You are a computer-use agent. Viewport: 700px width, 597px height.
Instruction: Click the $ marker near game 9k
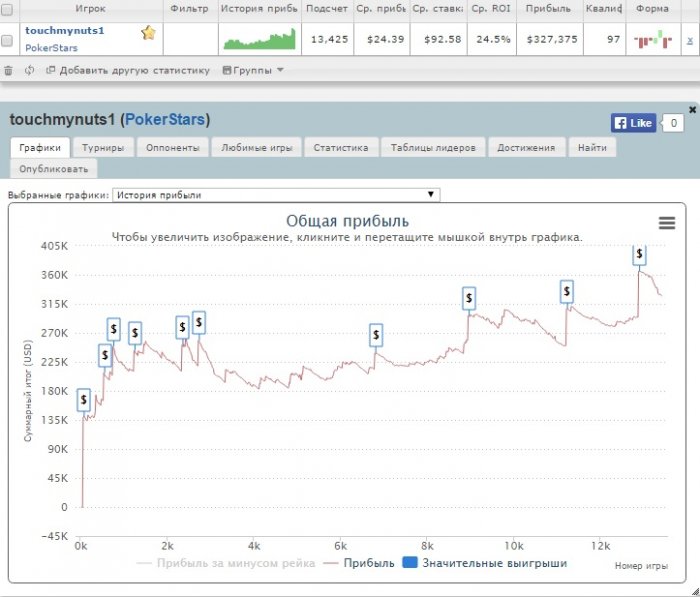tap(469, 298)
